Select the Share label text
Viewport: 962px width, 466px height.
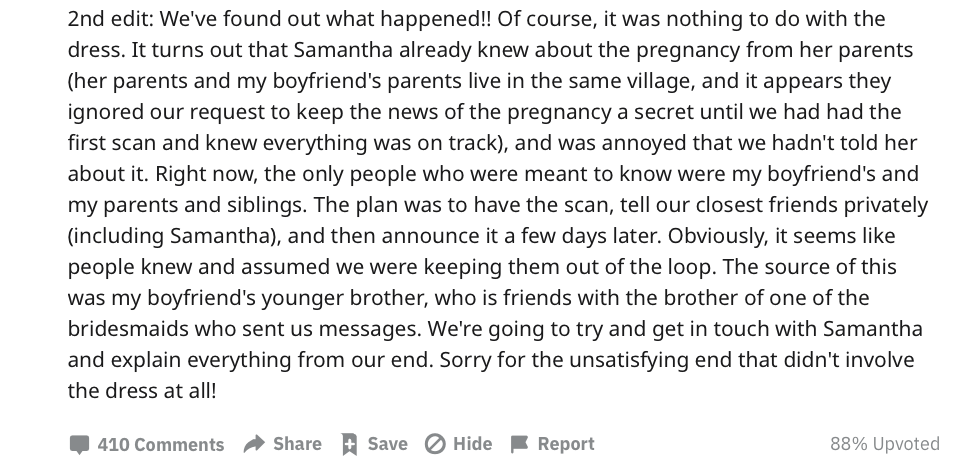coord(297,444)
